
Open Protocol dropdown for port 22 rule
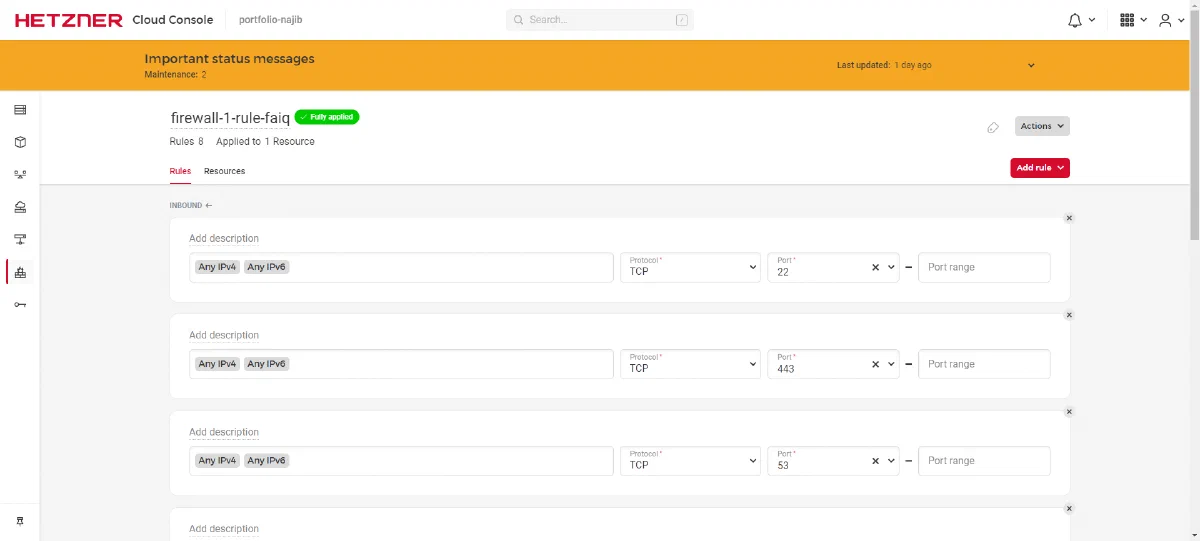[690, 267]
